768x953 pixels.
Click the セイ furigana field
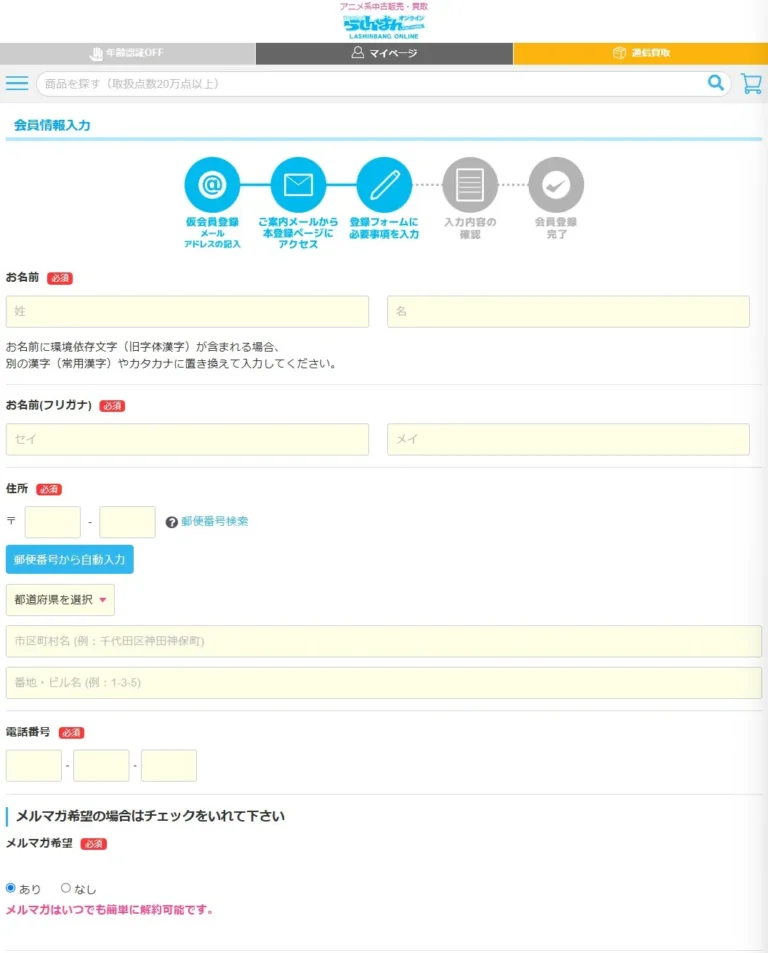187,439
